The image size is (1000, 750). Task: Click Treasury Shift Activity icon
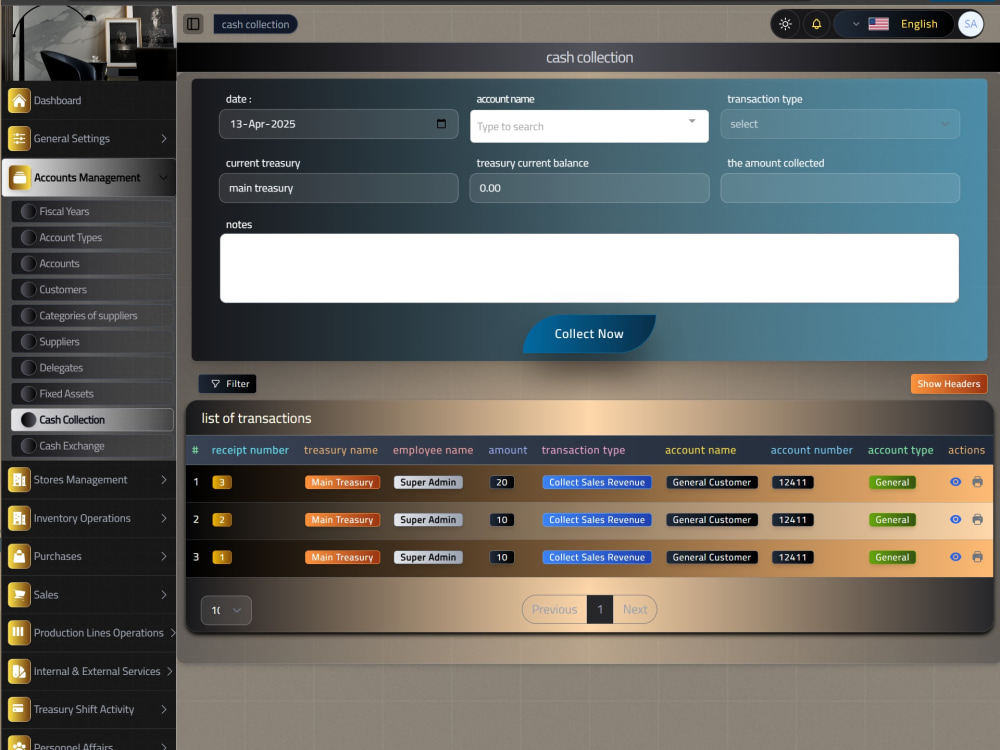coord(19,709)
